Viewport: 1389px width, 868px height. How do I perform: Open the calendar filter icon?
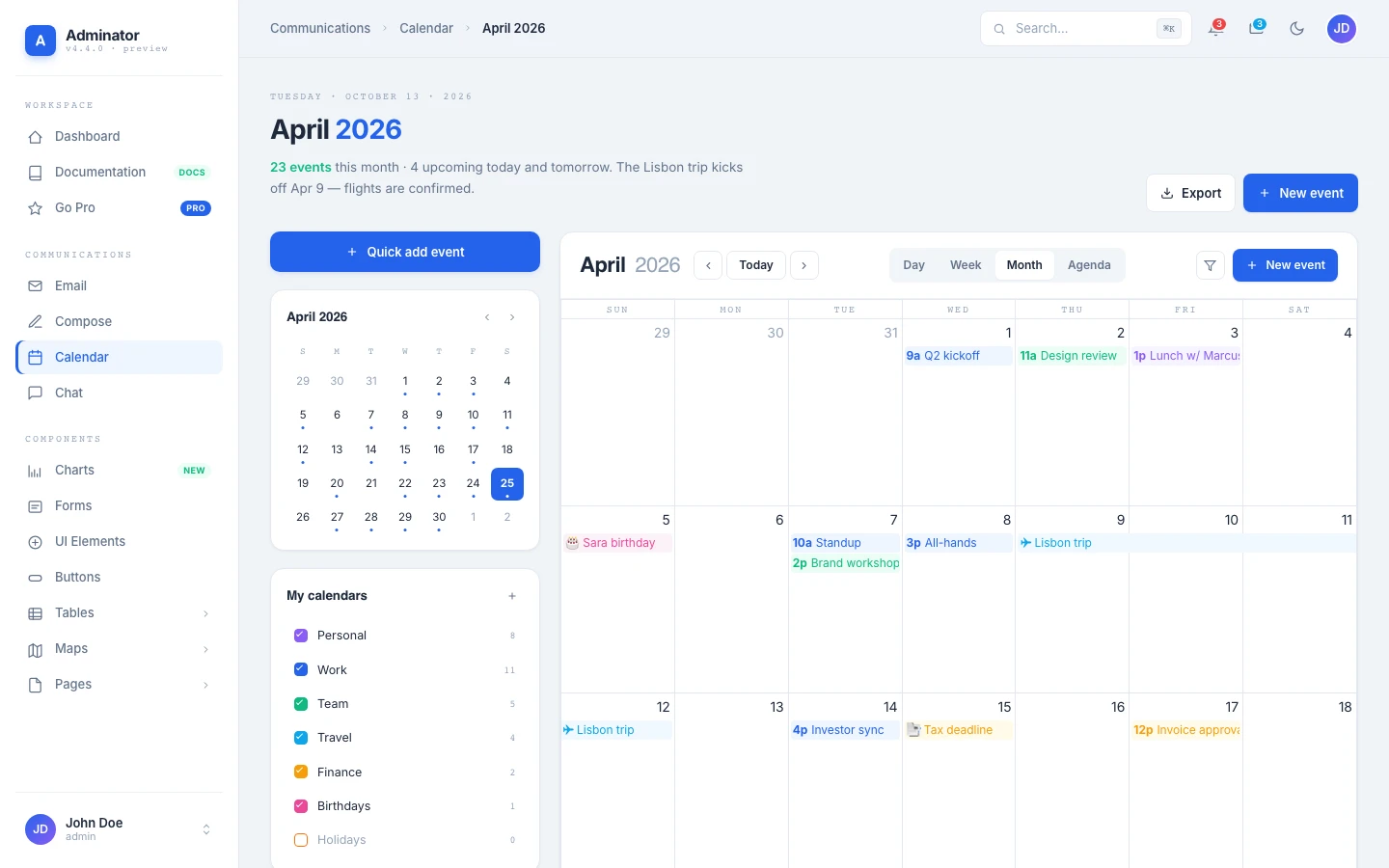point(1210,265)
